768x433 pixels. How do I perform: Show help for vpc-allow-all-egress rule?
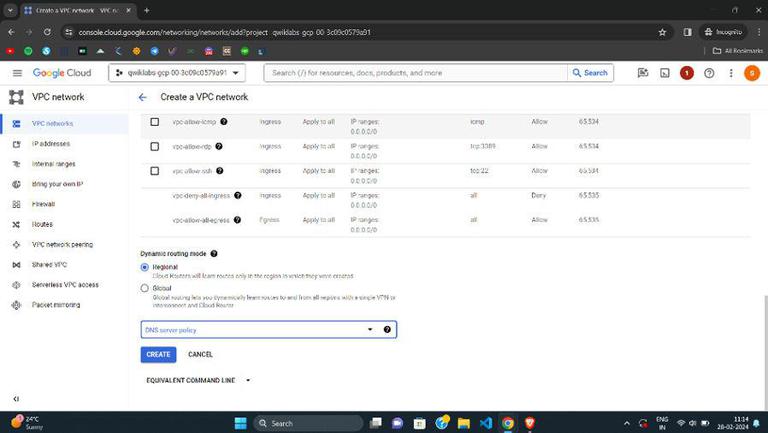pyautogui.click(x=237, y=220)
